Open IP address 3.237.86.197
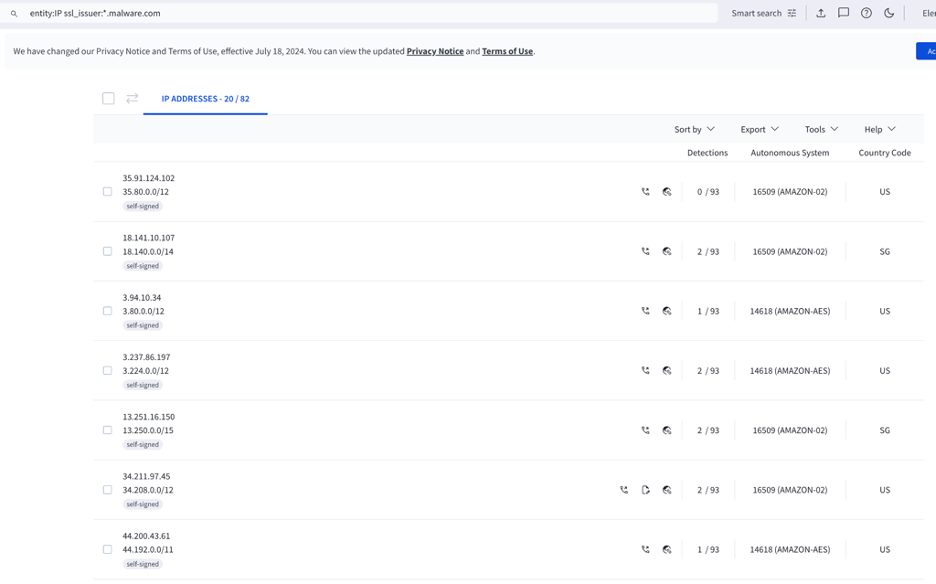Screen dimensions: 936x584 [x=146, y=357]
